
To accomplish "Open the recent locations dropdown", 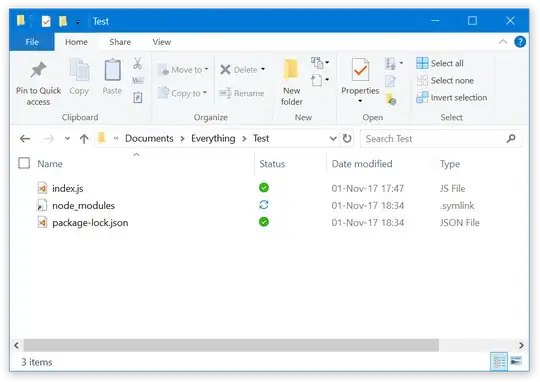I will pos(68,139).
